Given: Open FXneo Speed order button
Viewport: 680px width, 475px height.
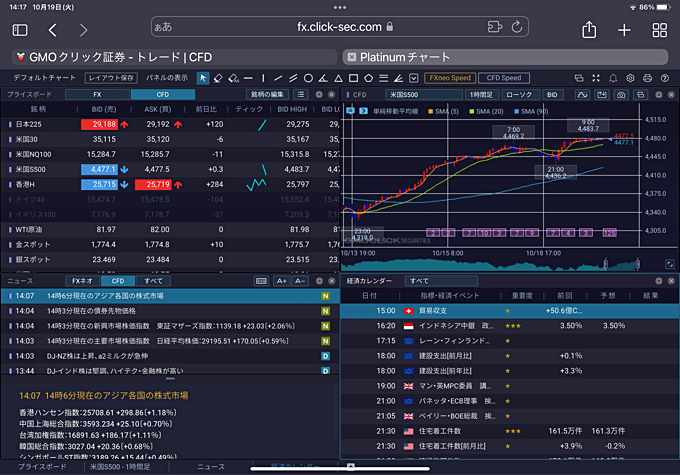Looking at the screenshot, I should tap(450, 78).
